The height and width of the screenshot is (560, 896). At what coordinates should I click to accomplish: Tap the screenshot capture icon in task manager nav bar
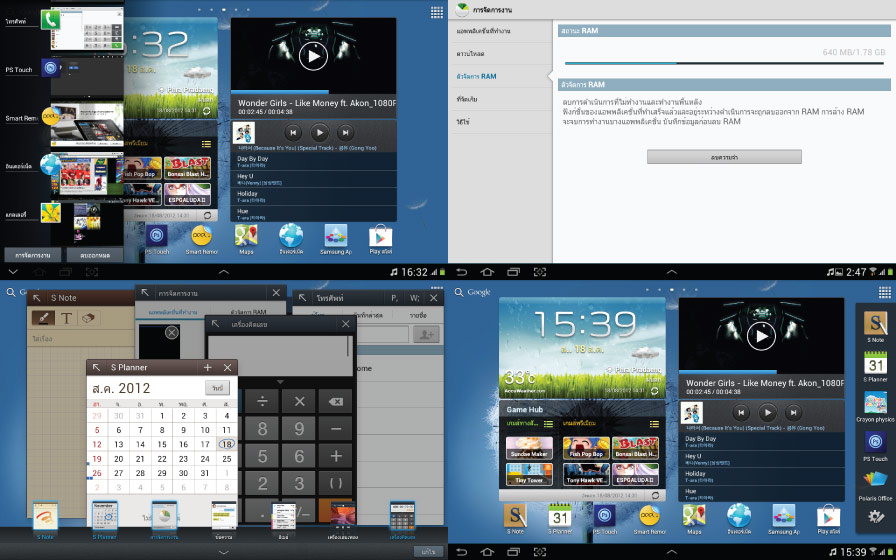tap(539, 272)
